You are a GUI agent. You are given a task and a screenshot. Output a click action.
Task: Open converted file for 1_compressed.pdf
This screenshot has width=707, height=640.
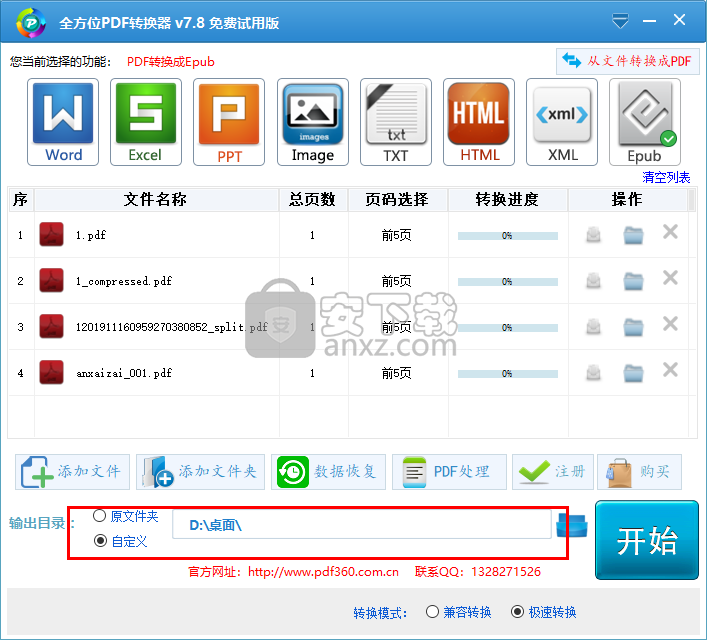(x=593, y=281)
